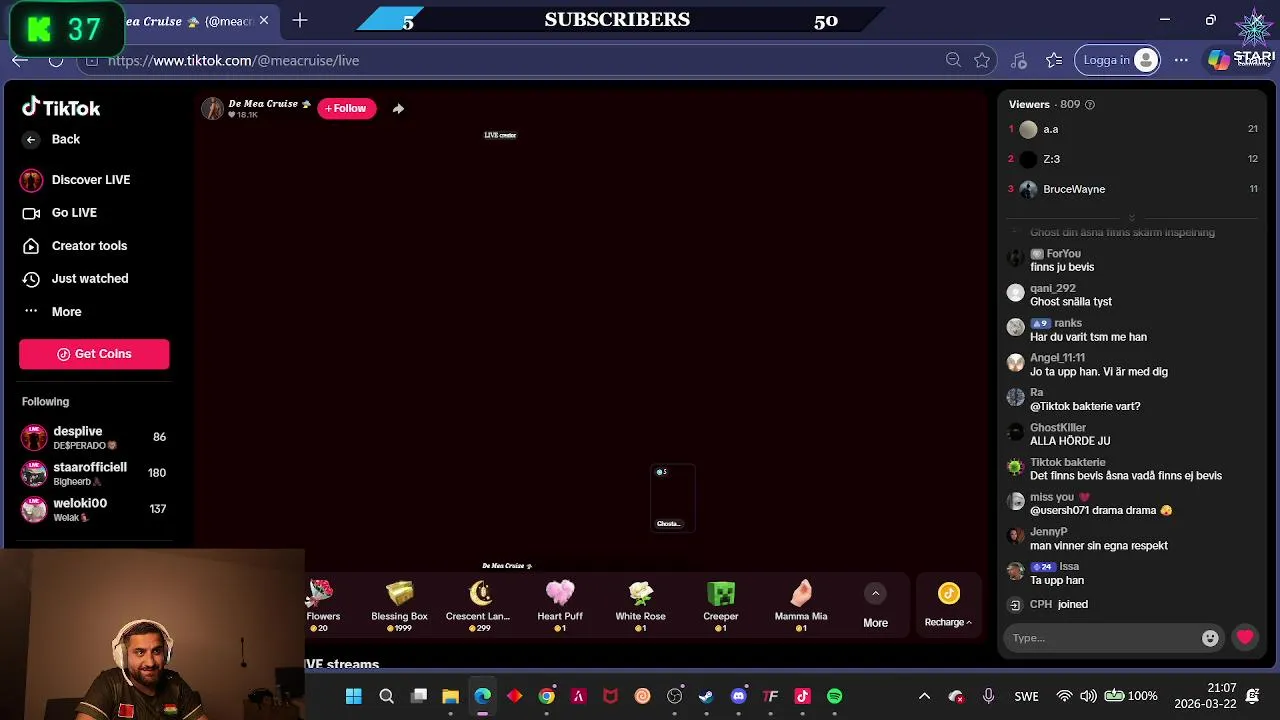Open Creator tools in the sidebar
Image resolution: width=1280 pixels, height=720 pixels.
(75, 246)
